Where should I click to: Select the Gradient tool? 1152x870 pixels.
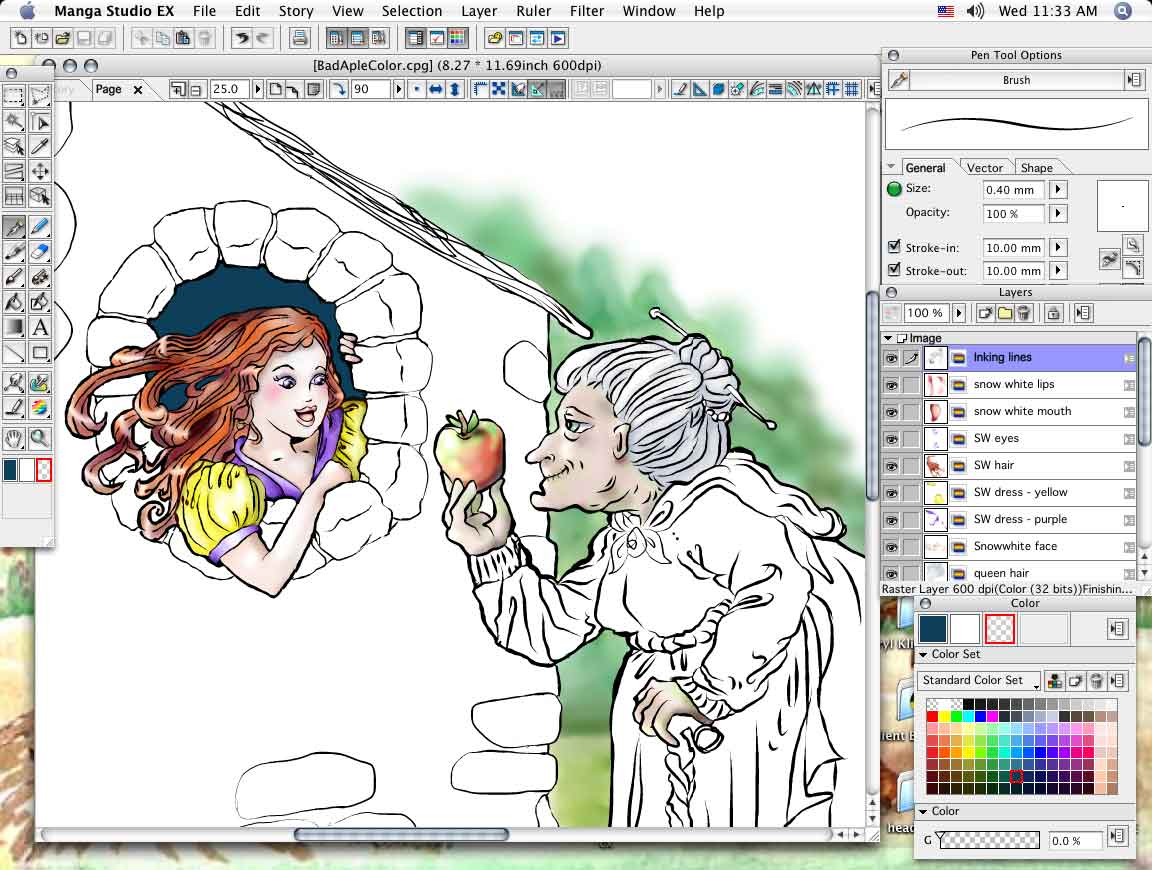click(x=14, y=327)
